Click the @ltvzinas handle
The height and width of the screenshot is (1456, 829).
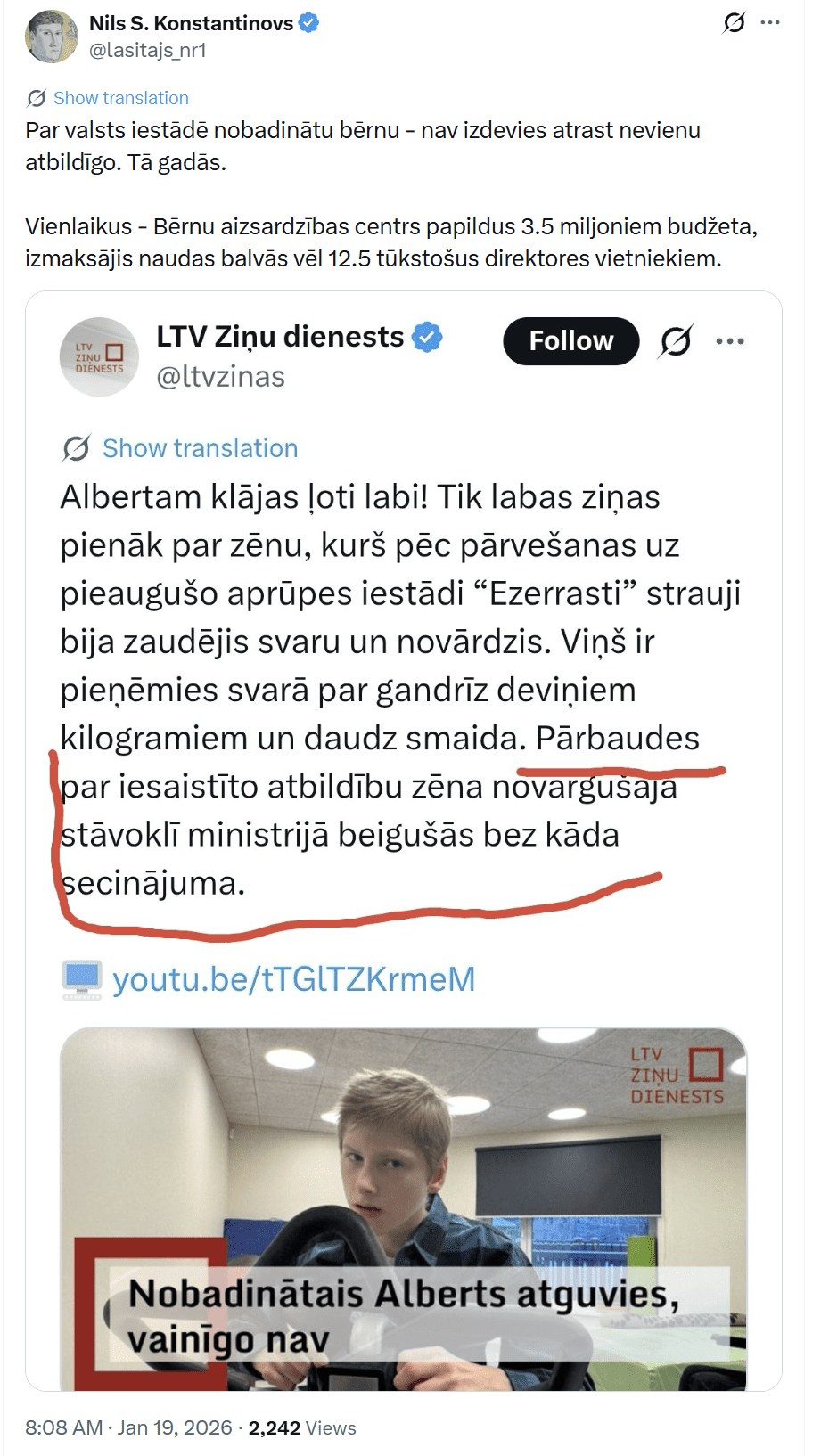(x=221, y=377)
